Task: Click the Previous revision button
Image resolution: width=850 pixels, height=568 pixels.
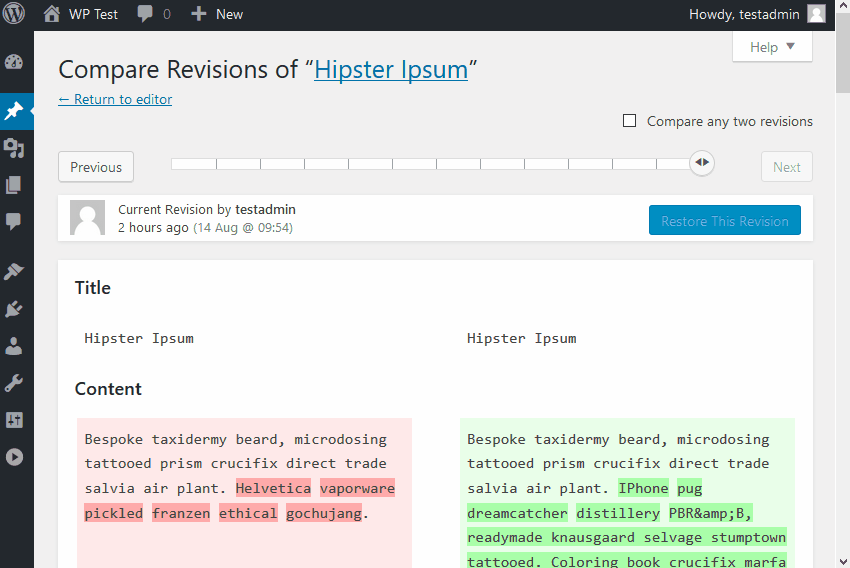Action: pyautogui.click(x=96, y=167)
